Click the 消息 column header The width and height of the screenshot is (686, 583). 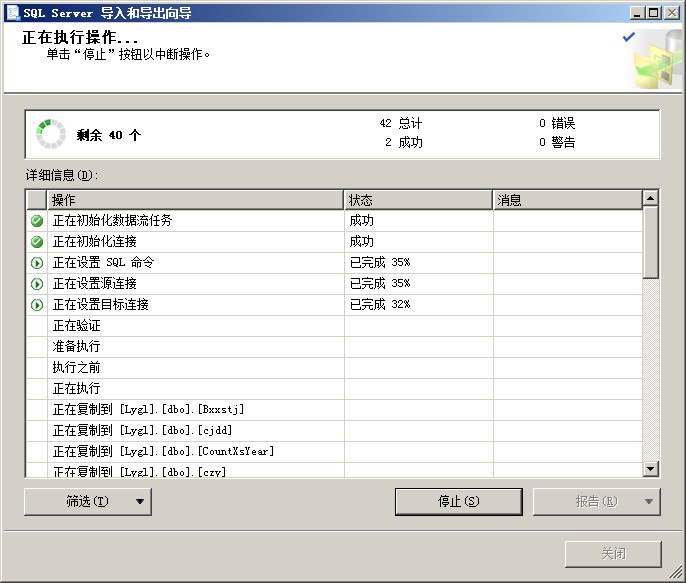(567, 200)
